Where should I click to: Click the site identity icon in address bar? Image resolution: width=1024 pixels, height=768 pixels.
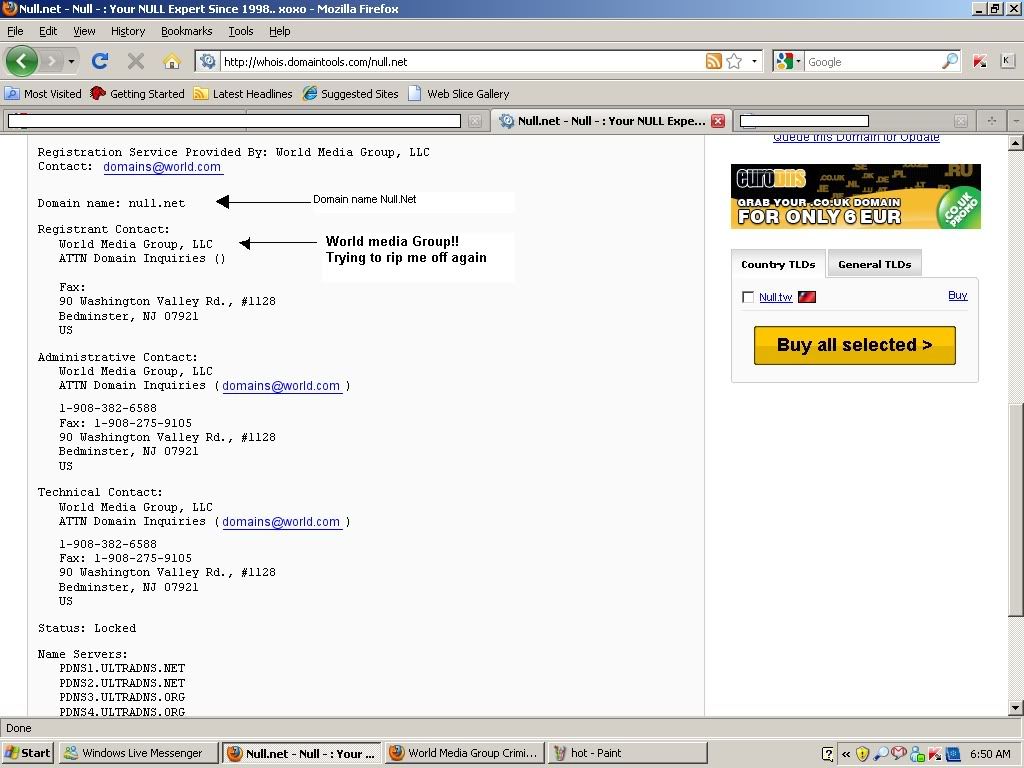pos(208,61)
